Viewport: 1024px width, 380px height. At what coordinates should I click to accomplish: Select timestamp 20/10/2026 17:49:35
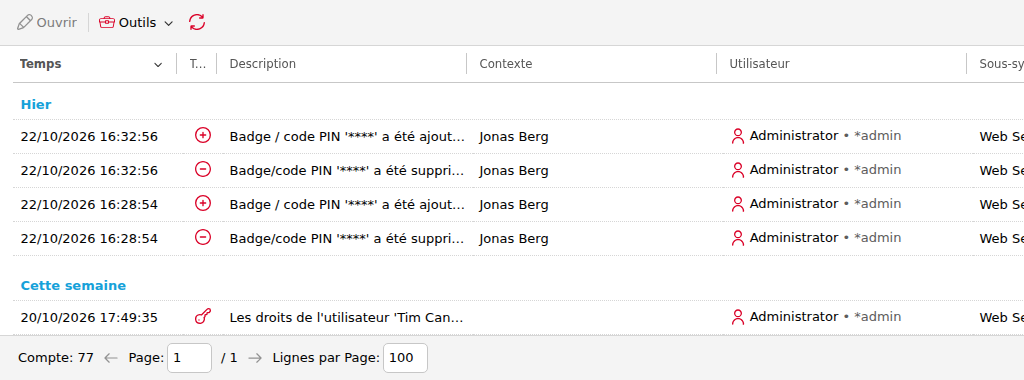tap(89, 318)
